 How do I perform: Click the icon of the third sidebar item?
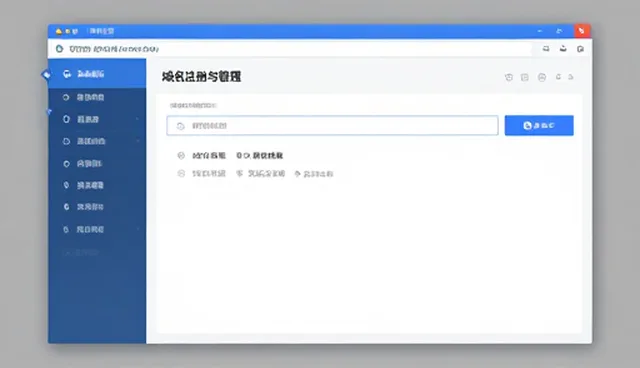tap(66, 119)
